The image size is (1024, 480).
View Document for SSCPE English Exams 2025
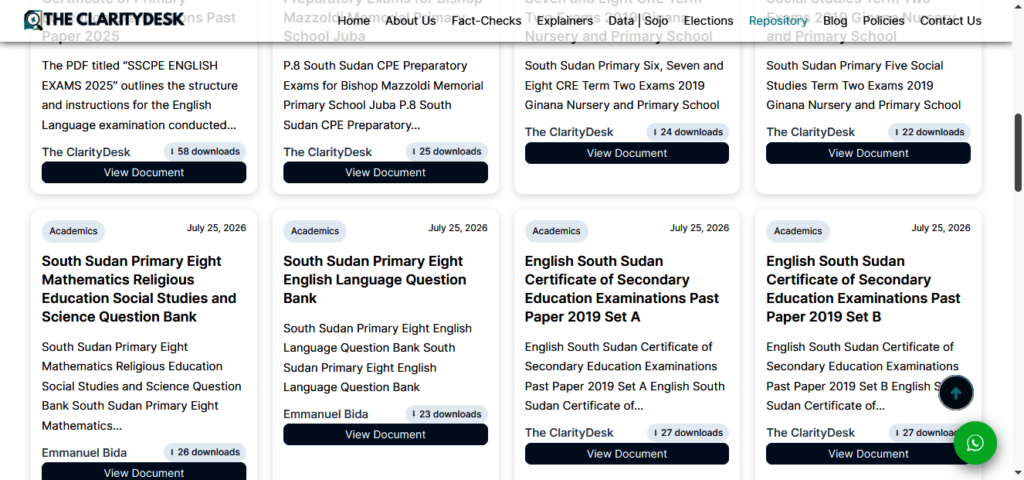click(x=144, y=172)
